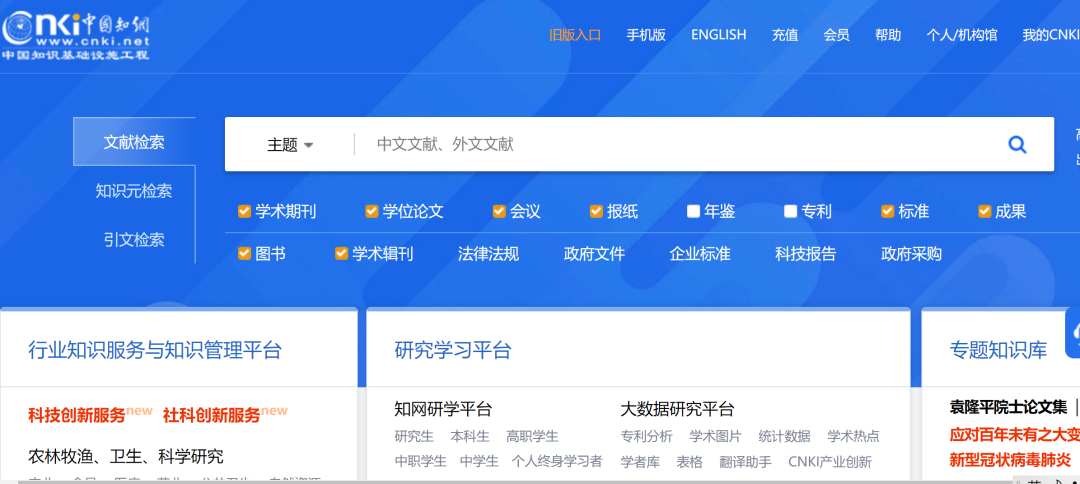Image resolution: width=1080 pixels, height=484 pixels.
Task: Click the CNKI logo at top left
Action: click(x=75, y=36)
